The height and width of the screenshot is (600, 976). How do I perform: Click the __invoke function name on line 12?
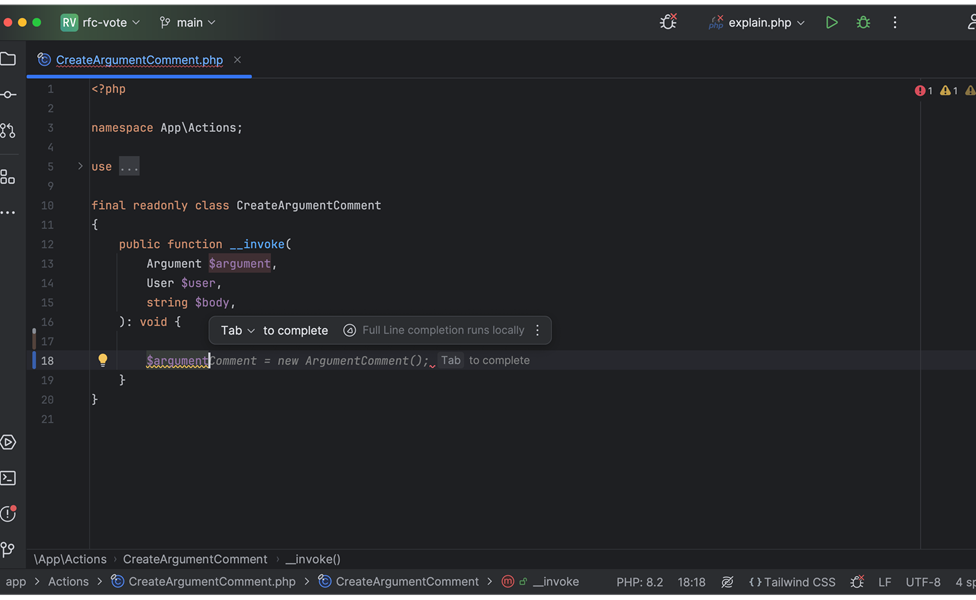pyautogui.click(x=257, y=245)
